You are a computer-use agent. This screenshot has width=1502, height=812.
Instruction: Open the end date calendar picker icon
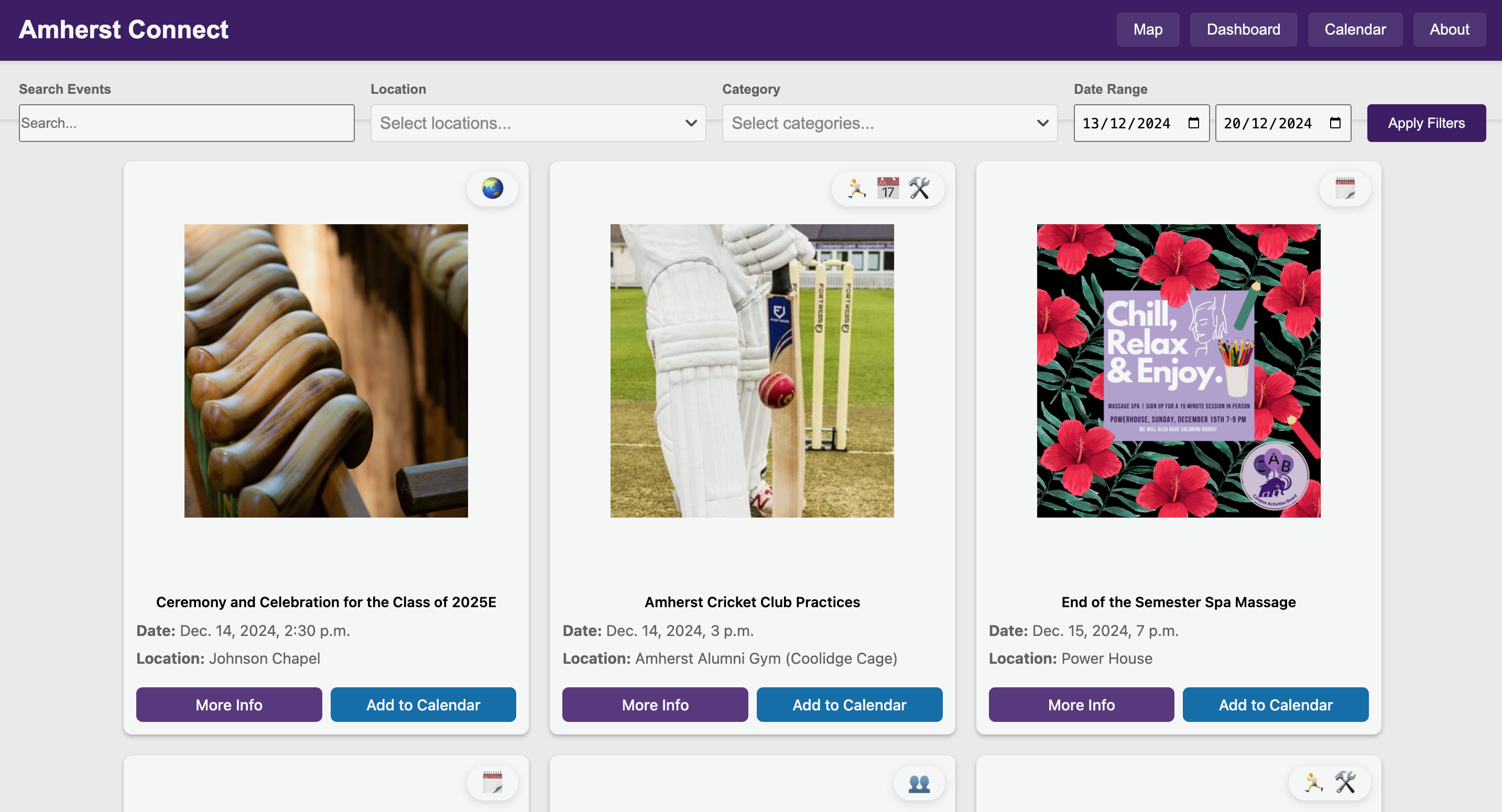tap(1335, 123)
